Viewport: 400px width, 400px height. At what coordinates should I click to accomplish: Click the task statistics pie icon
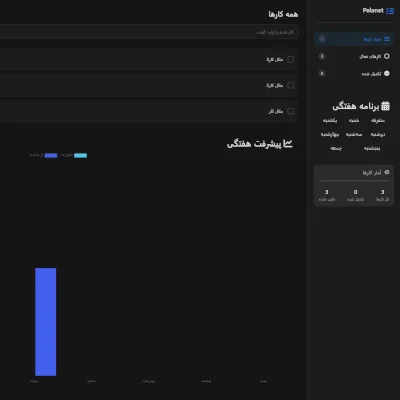coord(387,172)
